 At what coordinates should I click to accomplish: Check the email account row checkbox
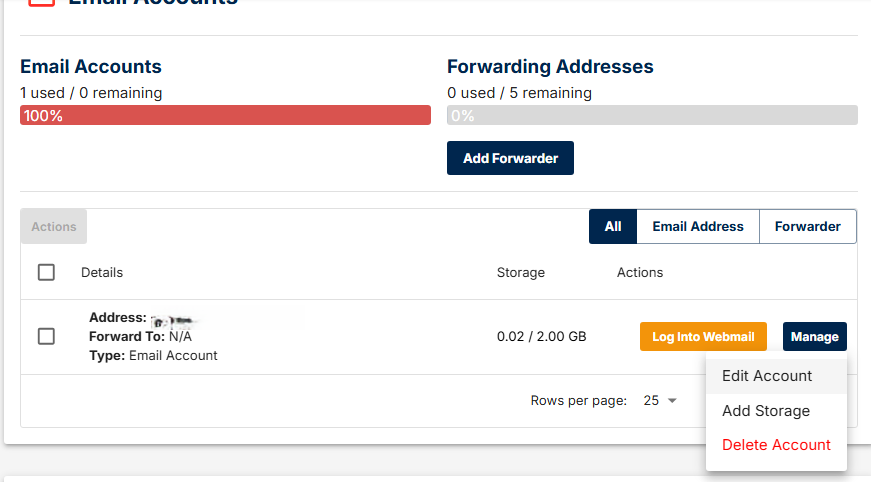coord(46,336)
